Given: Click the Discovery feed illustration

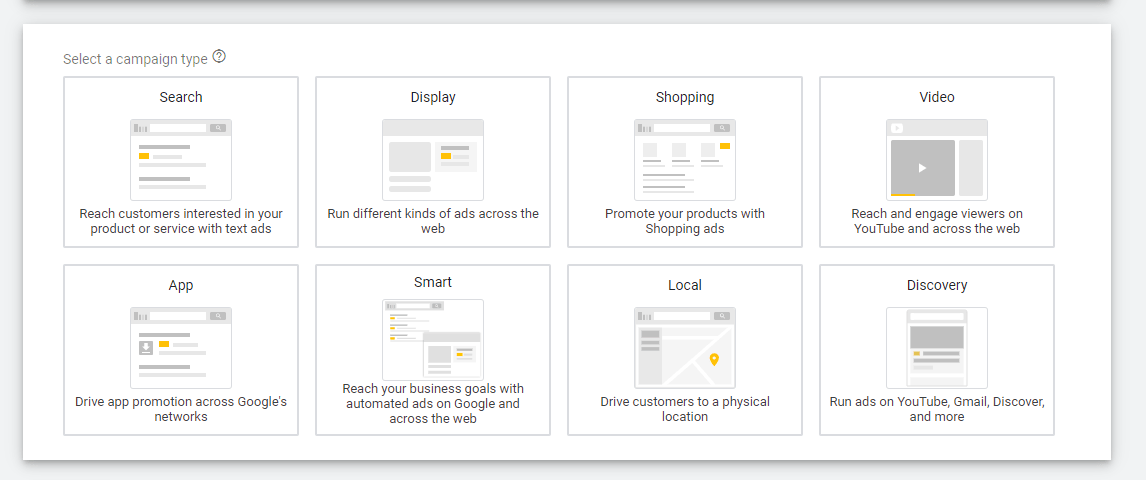Looking at the screenshot, I should [937, 348].
